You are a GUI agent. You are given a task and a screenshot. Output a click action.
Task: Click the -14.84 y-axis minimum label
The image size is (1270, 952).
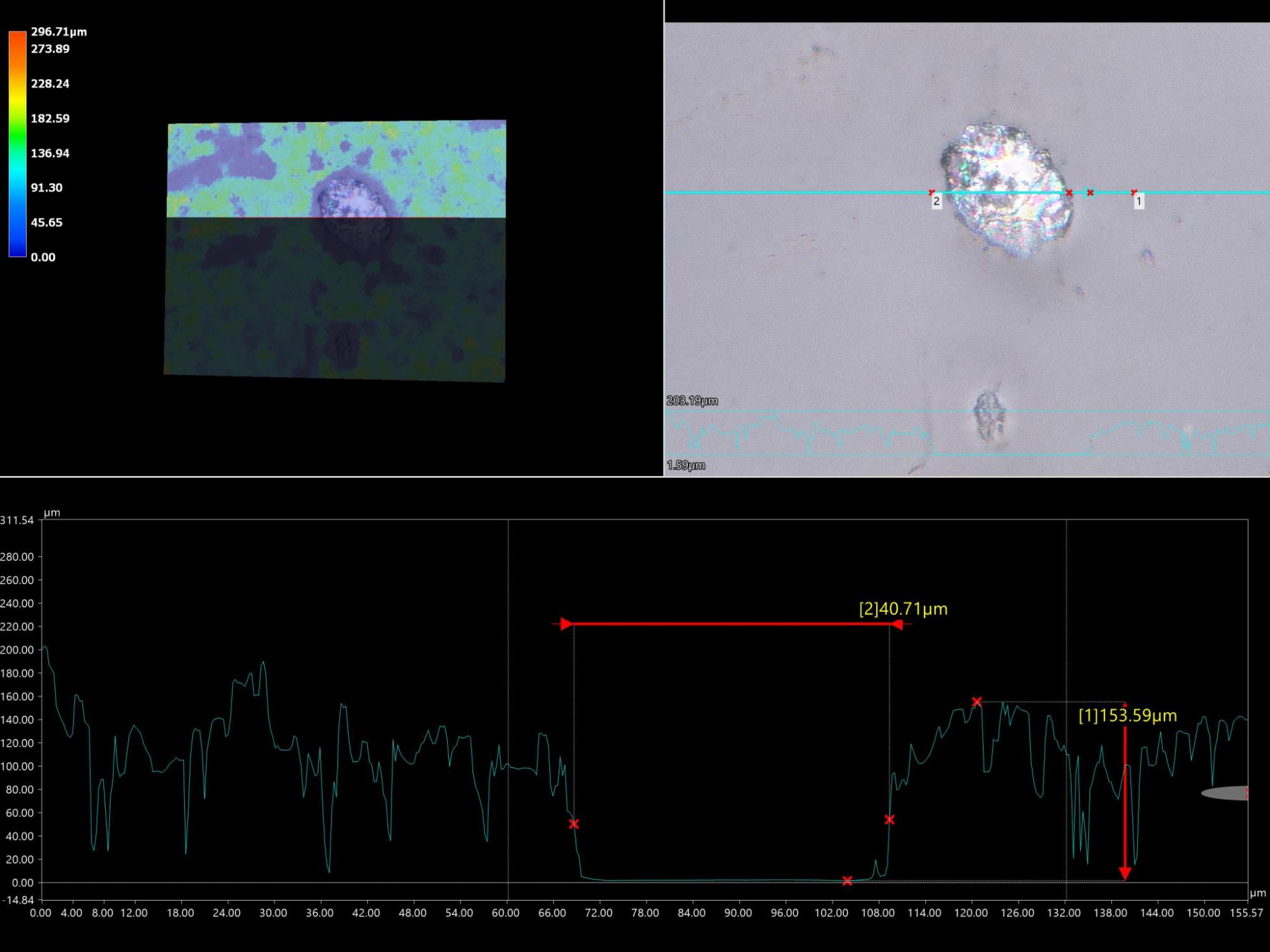17,900
